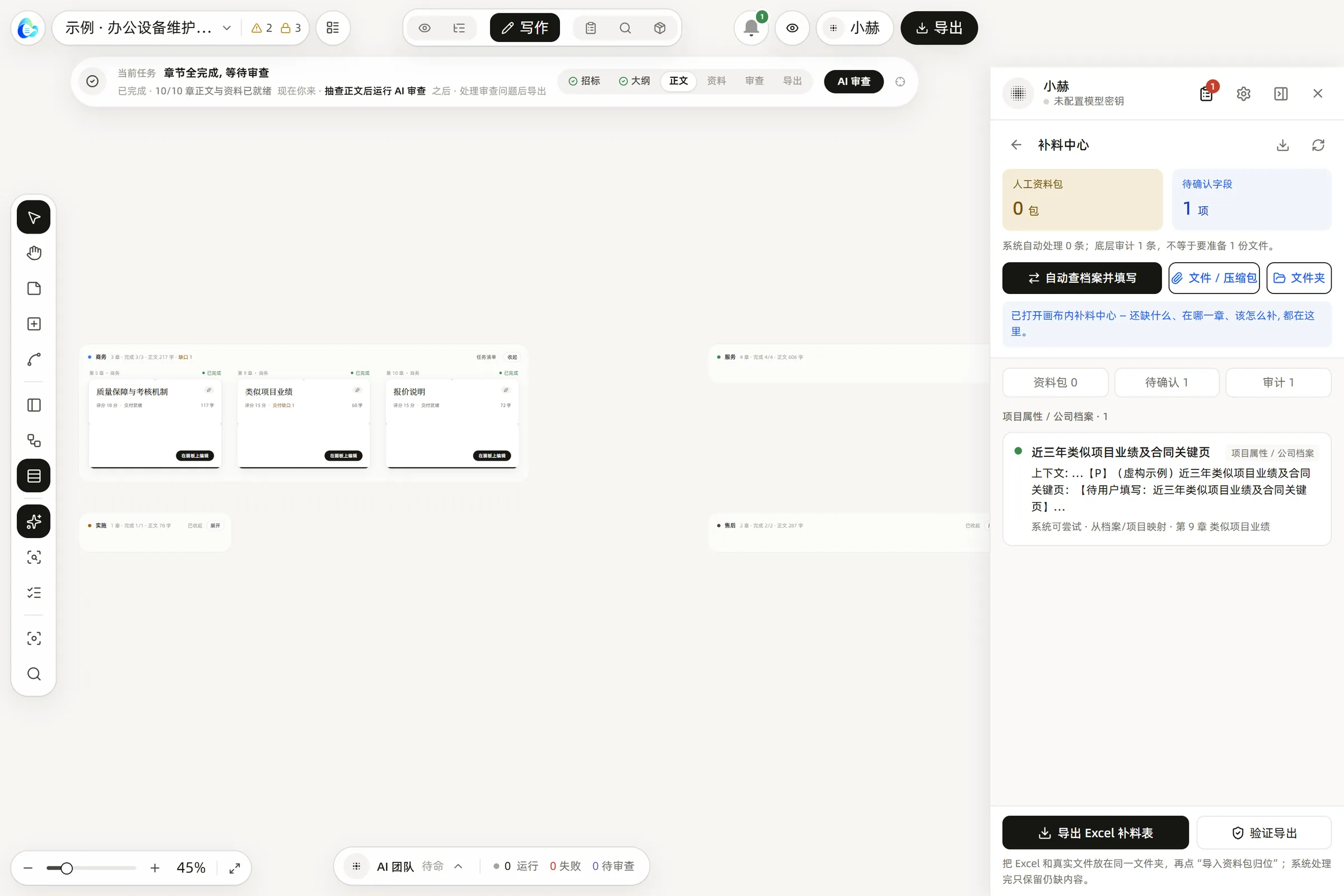Open the grid overview icon beside project name

tap(333, 27)
